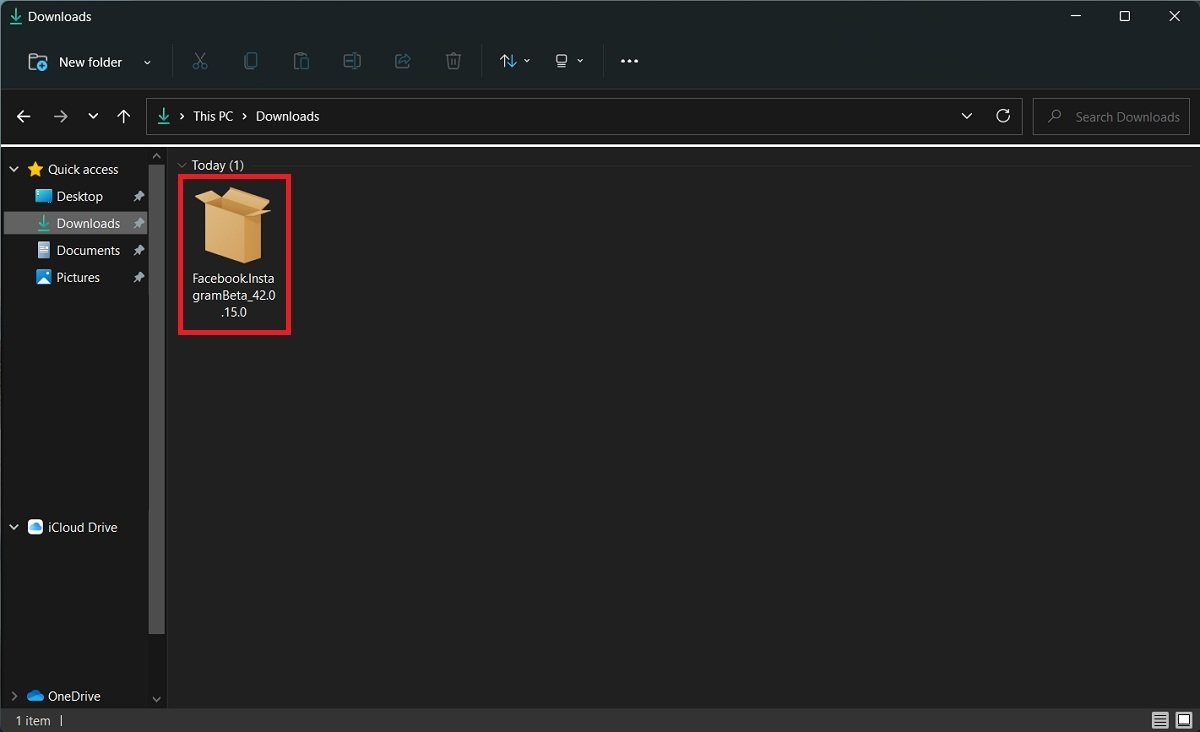Open the recent locations dropdown chevron
The width and height of the screenshot is (1200, 732).
point(93,116)
